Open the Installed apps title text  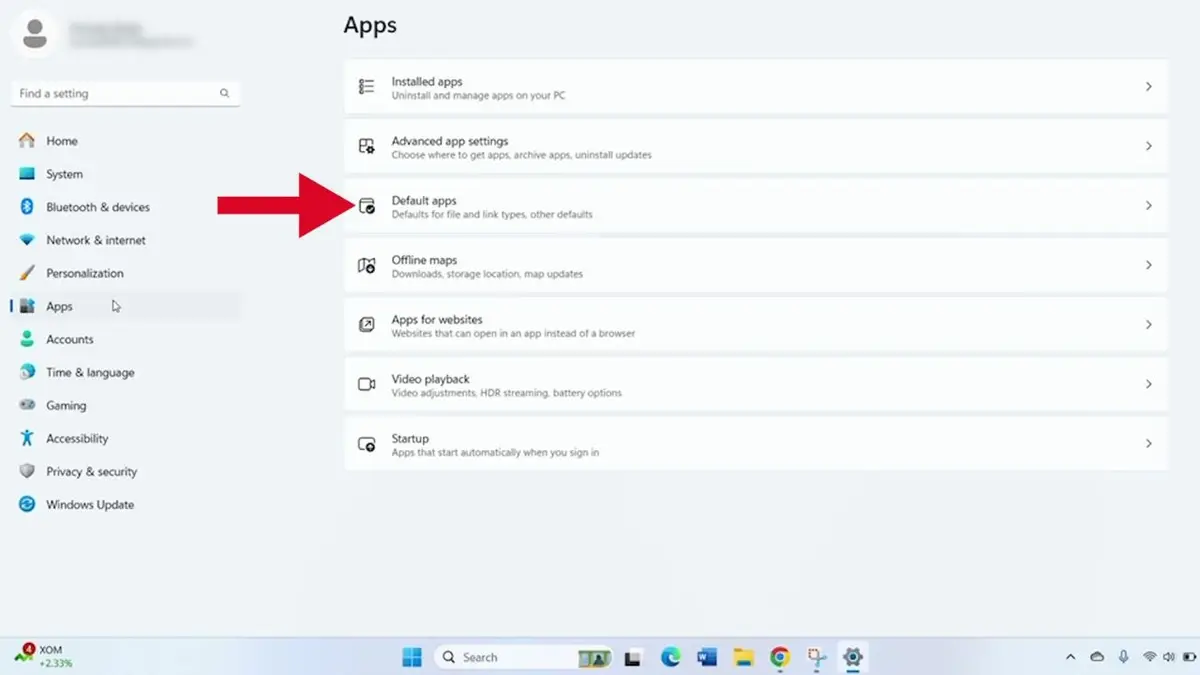click(x=427, y=82)
